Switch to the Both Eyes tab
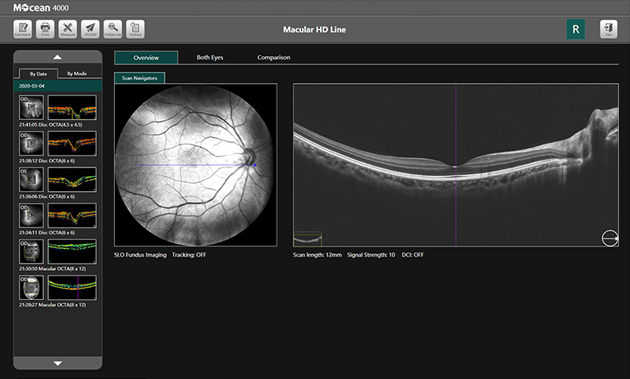The height and width of the screenshot is (379, 630). click(210, 57)
